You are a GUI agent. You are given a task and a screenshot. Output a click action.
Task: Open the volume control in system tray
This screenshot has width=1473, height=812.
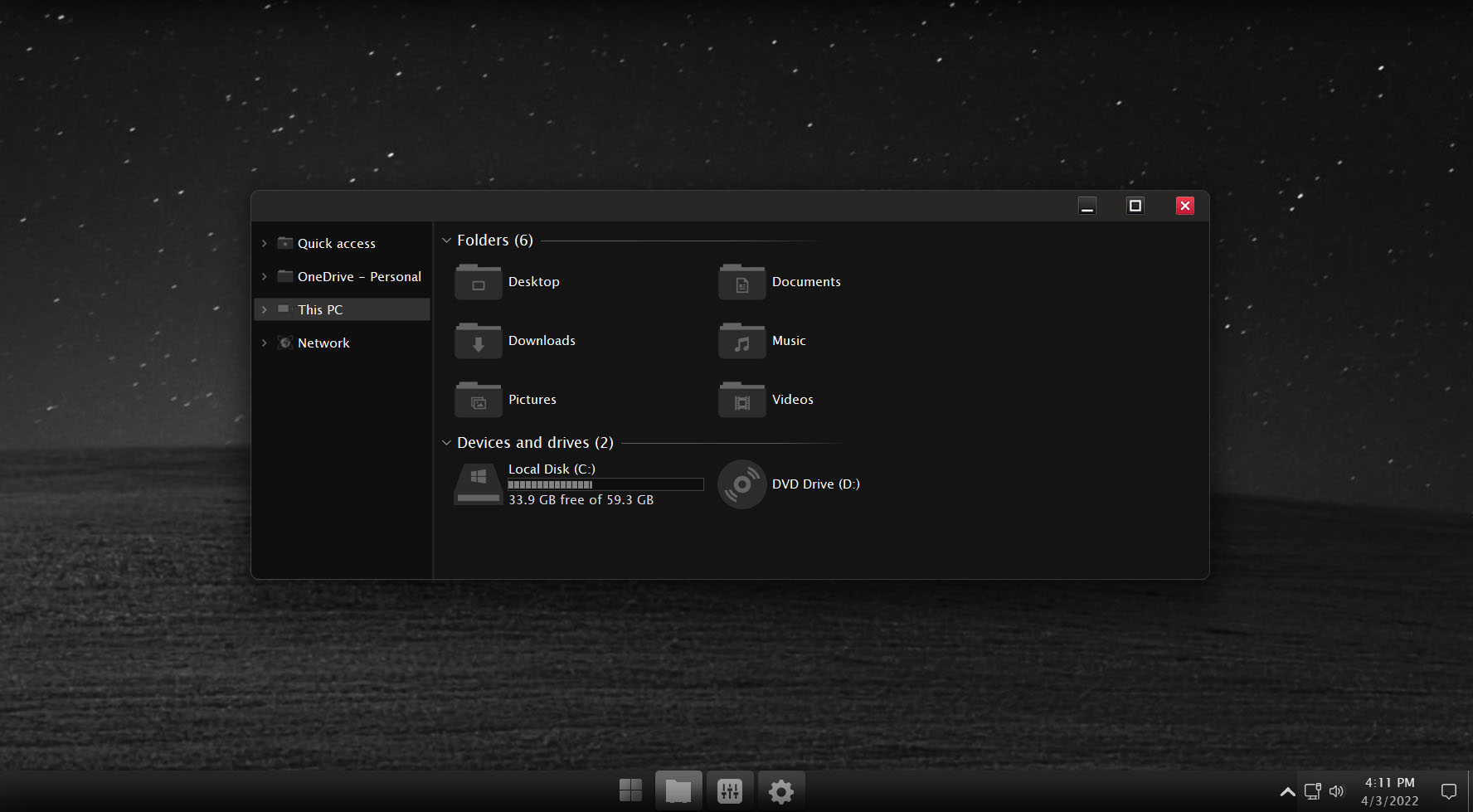pyautogui.click(x=1336, y=790)
